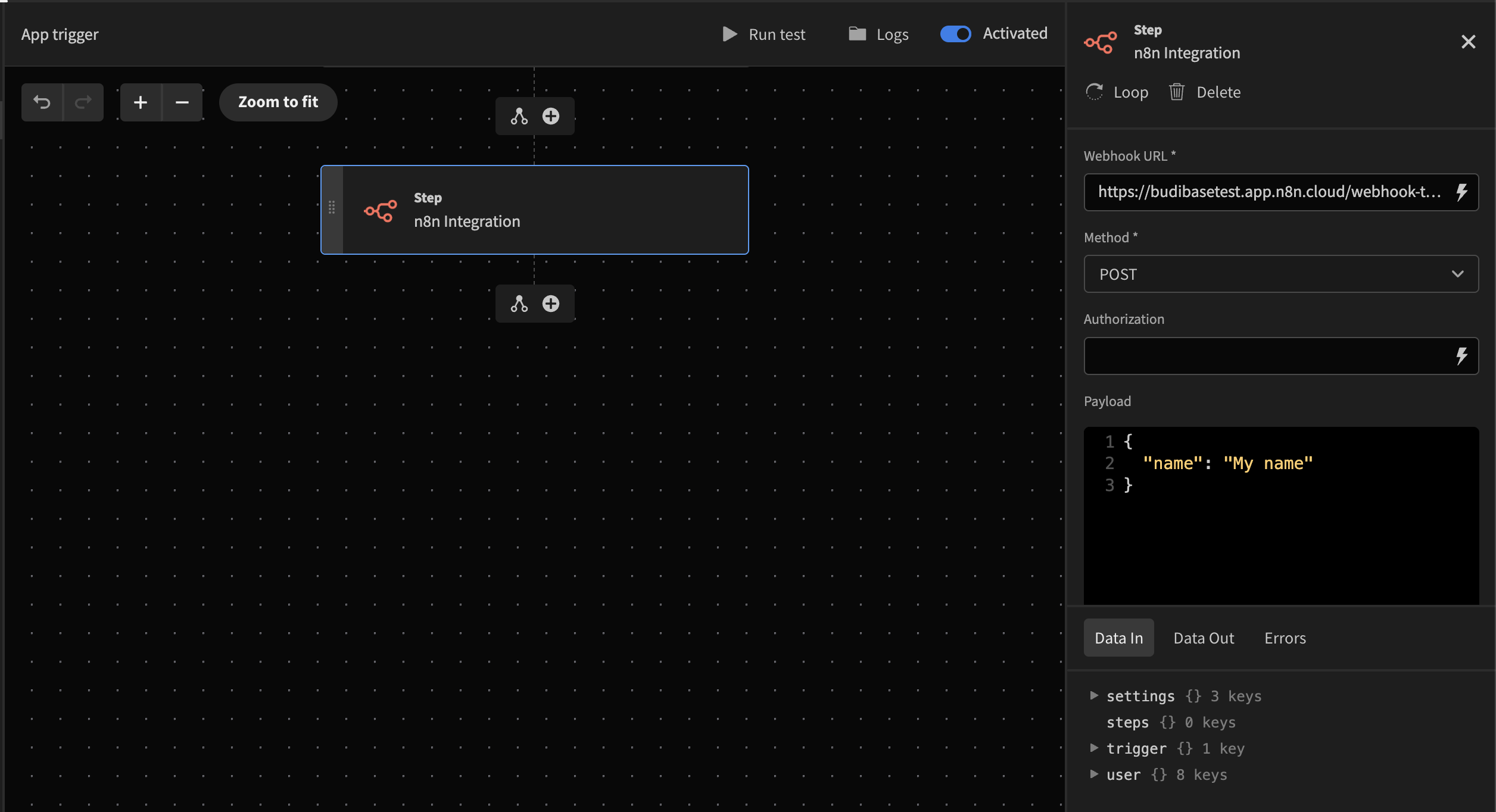Screen dimensions: 1496x812
Task: Zoom in with the plus icon
Action: click(141, 102)
